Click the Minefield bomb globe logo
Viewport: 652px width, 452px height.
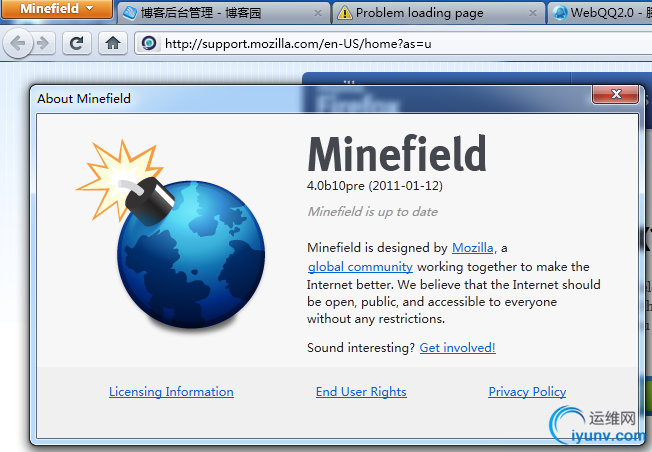tap(171, 234)
